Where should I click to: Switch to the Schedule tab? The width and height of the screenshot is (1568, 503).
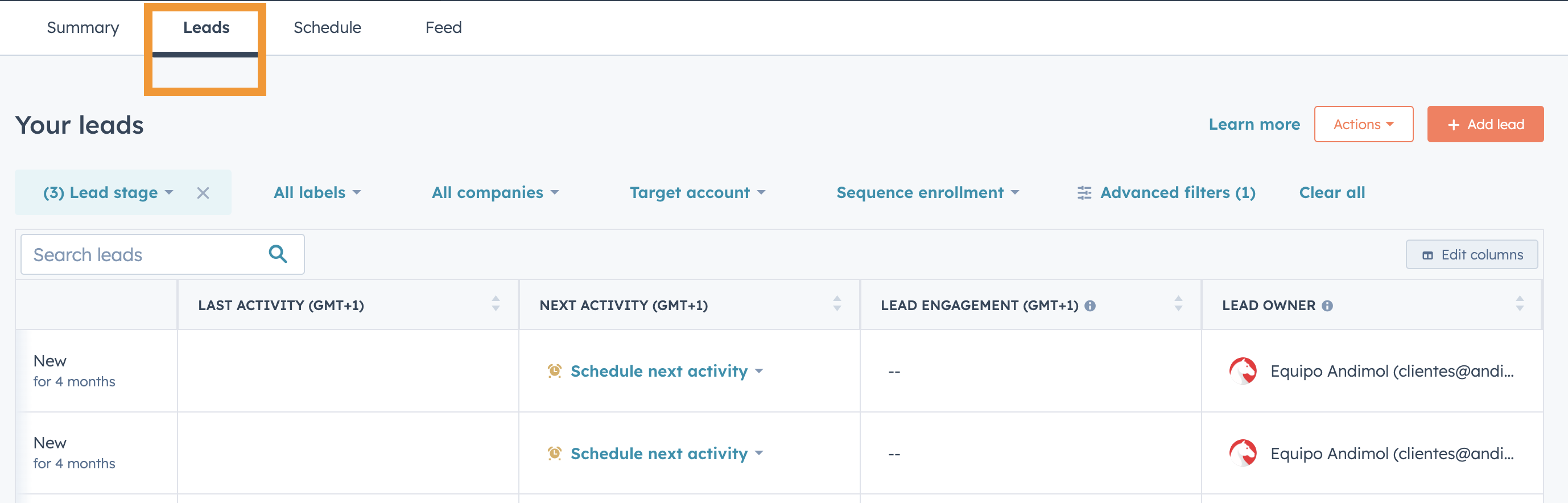coord(327,27)
